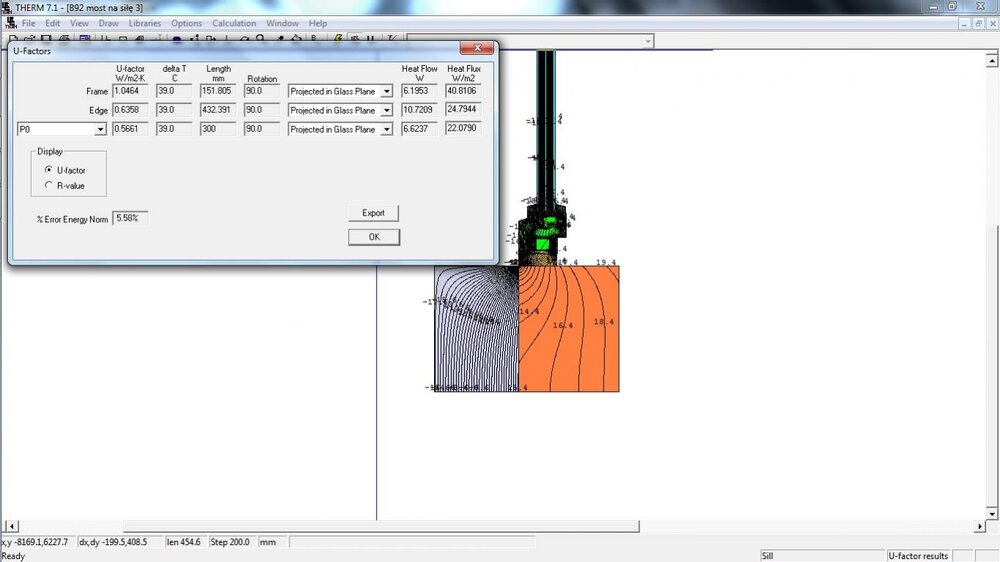Open the Libraries menu

coord(146,23)
